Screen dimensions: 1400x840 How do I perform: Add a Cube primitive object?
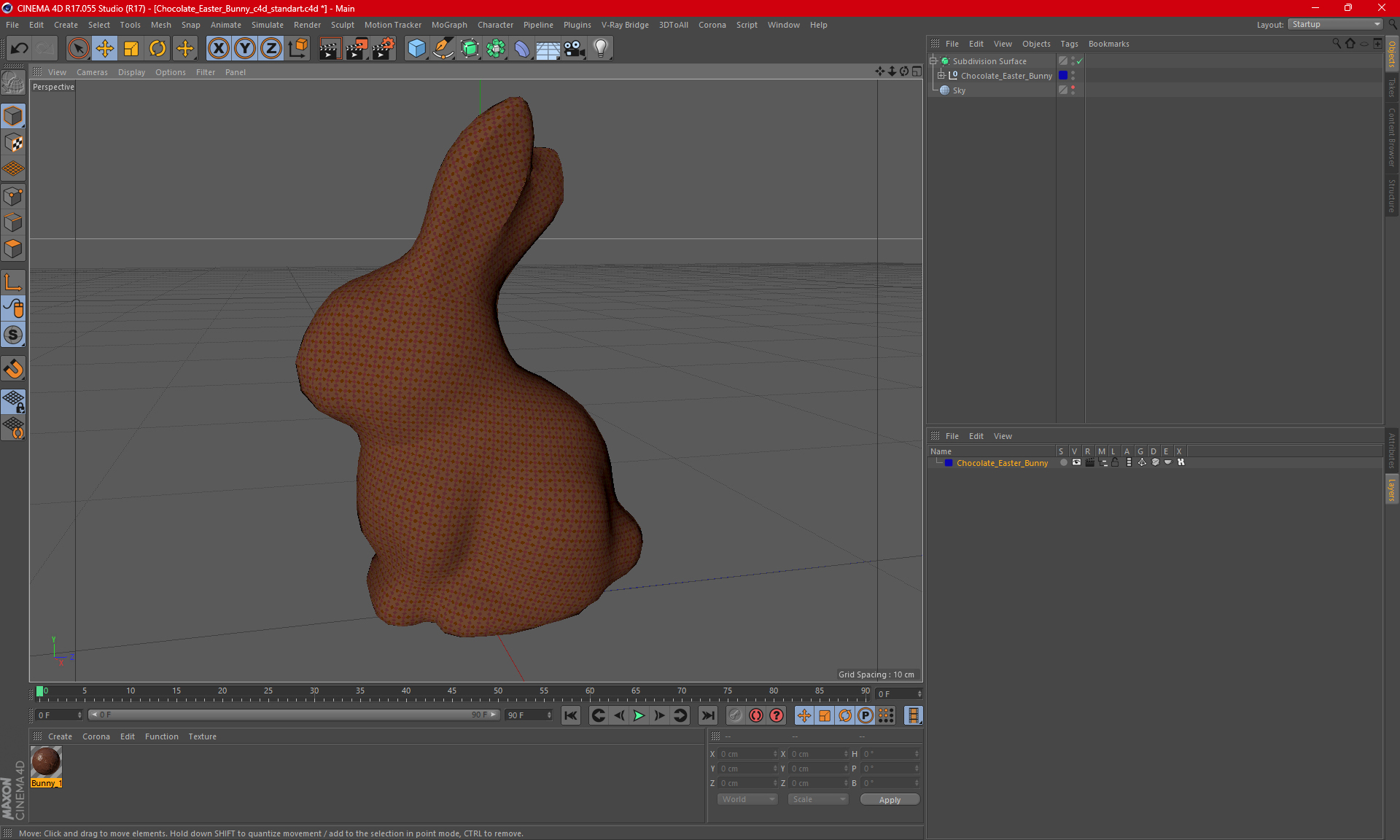click(416, 49)
